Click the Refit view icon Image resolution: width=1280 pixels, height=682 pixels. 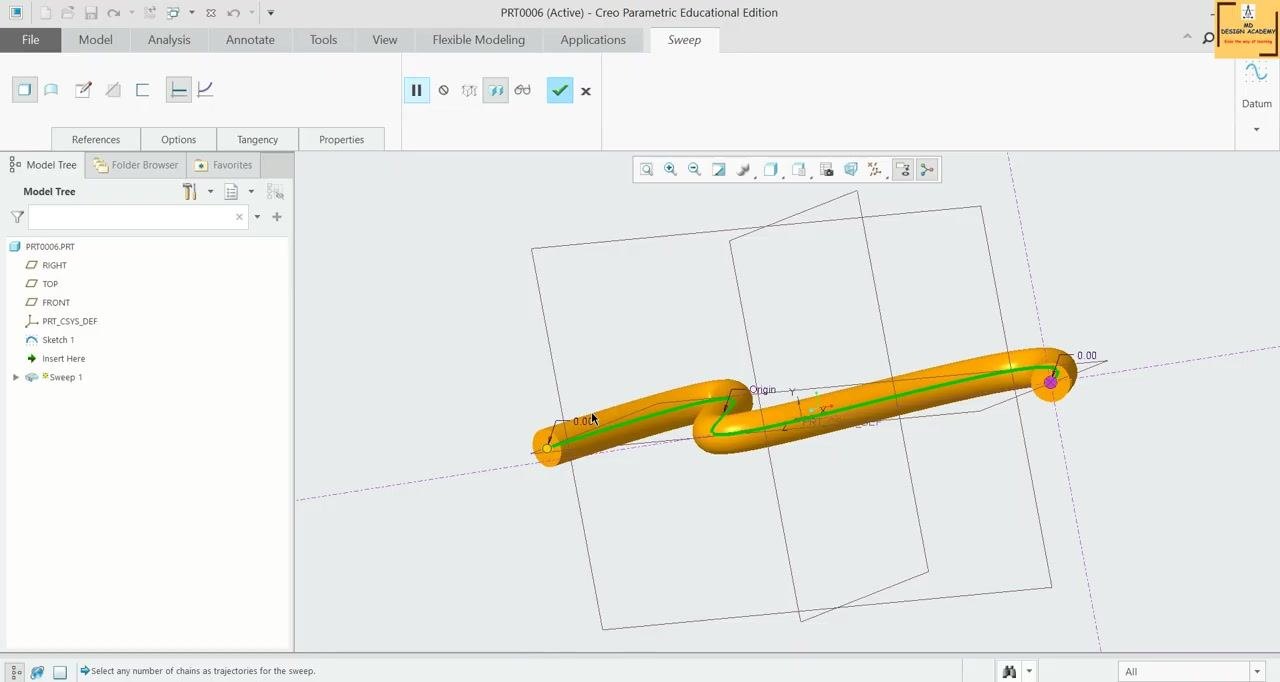[647, 170]
